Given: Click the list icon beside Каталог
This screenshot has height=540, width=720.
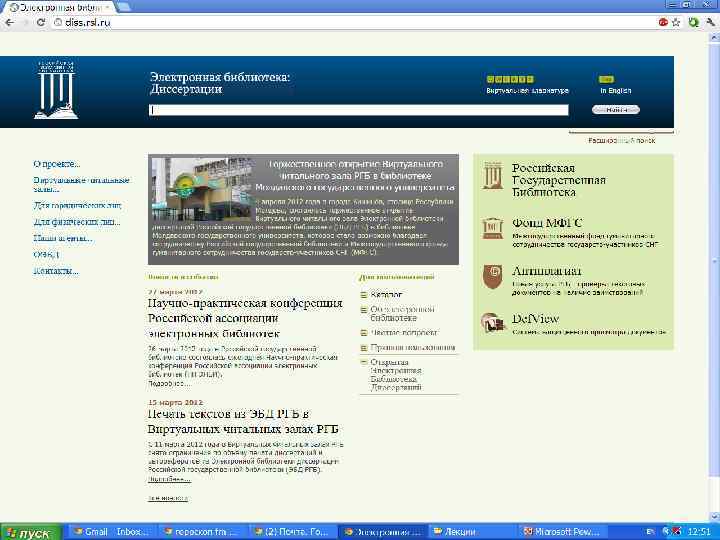Looking at the screenshot, I should click(364, 295).
